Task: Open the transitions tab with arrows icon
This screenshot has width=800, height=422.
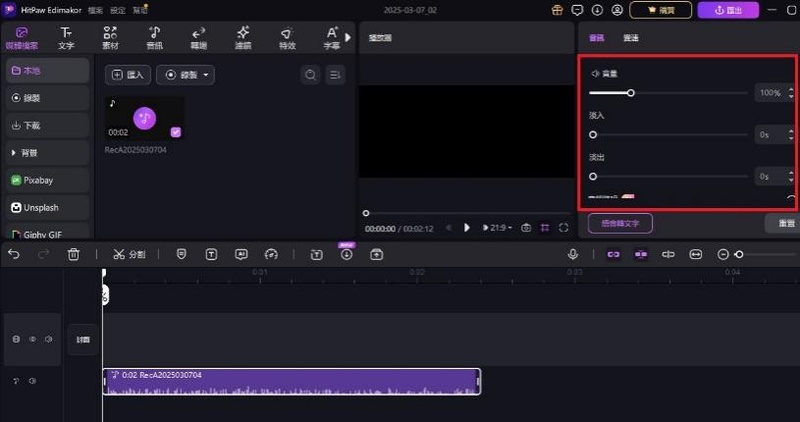Action: (198, 38)
